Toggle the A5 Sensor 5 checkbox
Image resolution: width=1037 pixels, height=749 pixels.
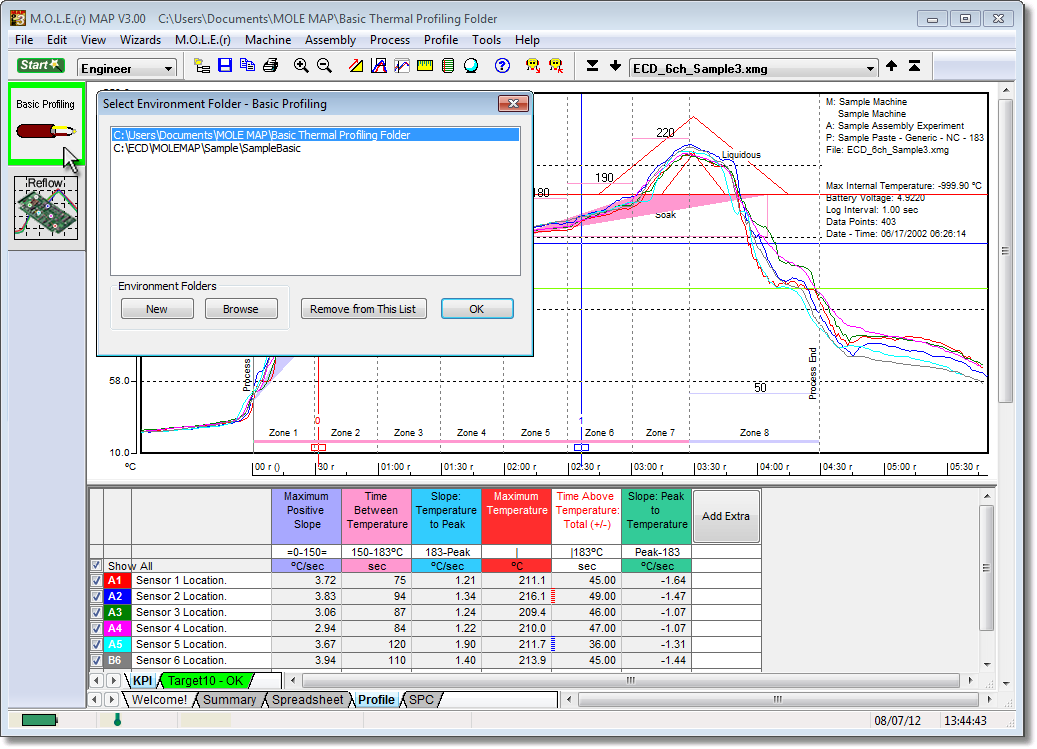(x=97, y=644)
